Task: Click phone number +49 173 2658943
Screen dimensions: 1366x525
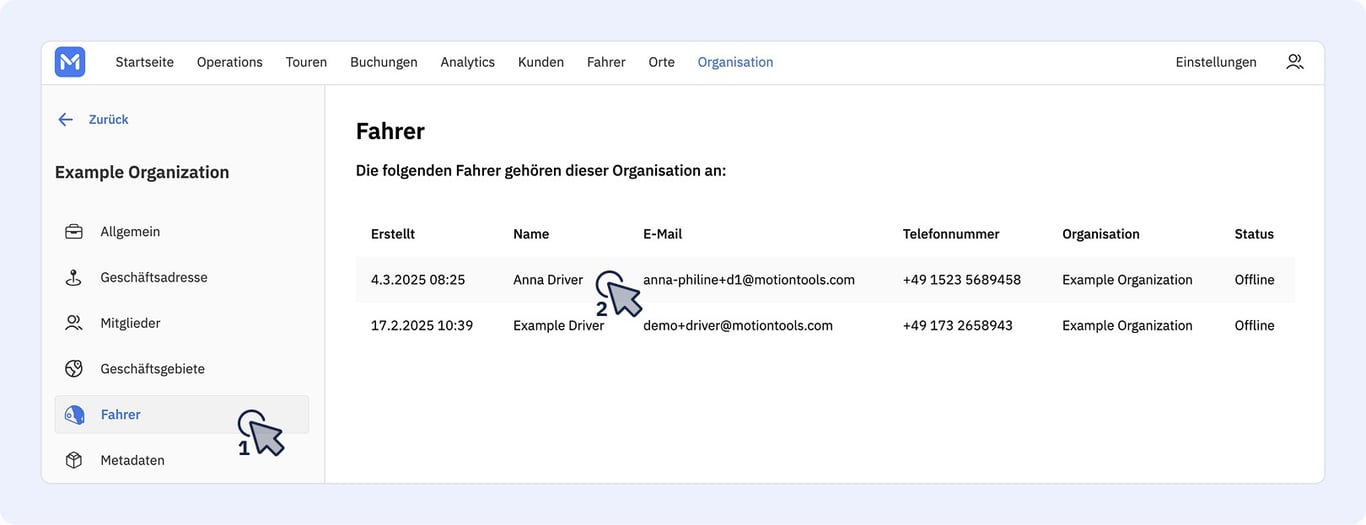Action: 958,326
